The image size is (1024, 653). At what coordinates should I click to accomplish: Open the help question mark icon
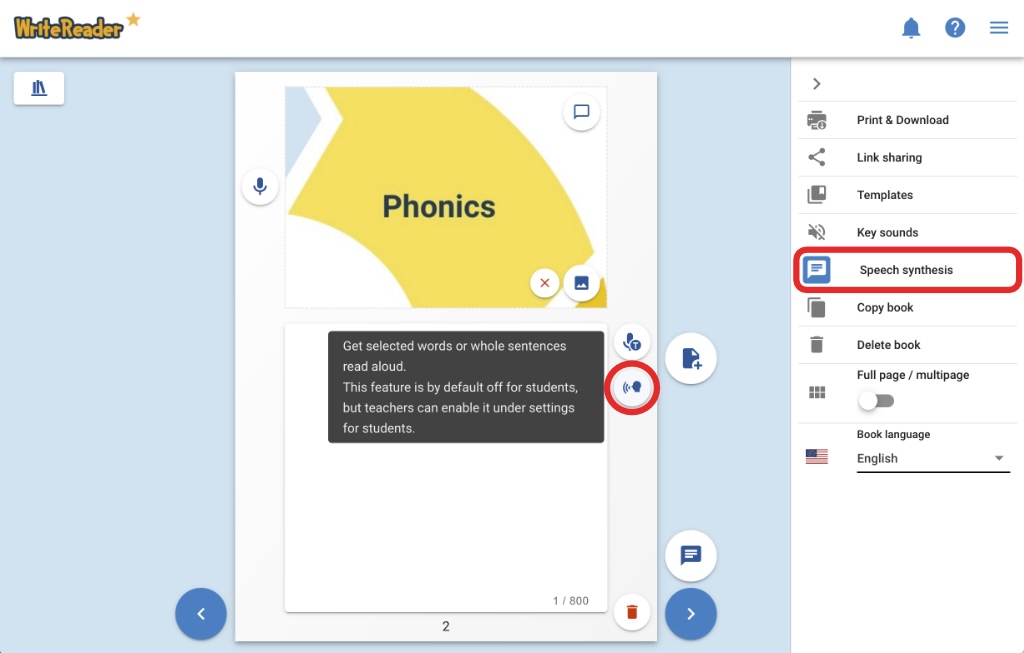tap(955, 28)
